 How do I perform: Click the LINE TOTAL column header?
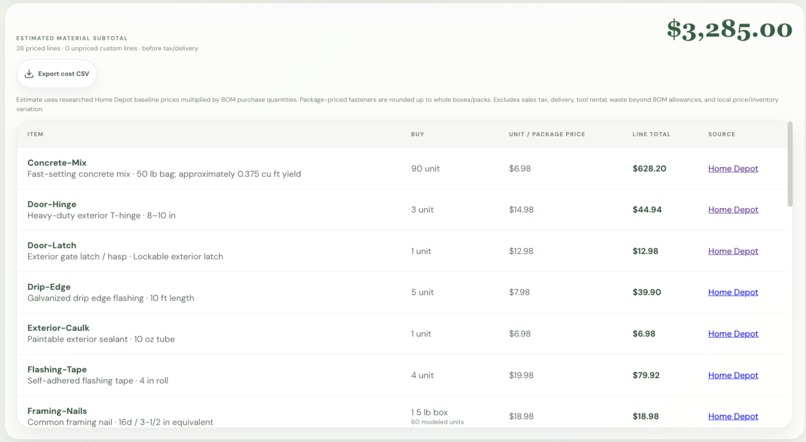[651, 134]
